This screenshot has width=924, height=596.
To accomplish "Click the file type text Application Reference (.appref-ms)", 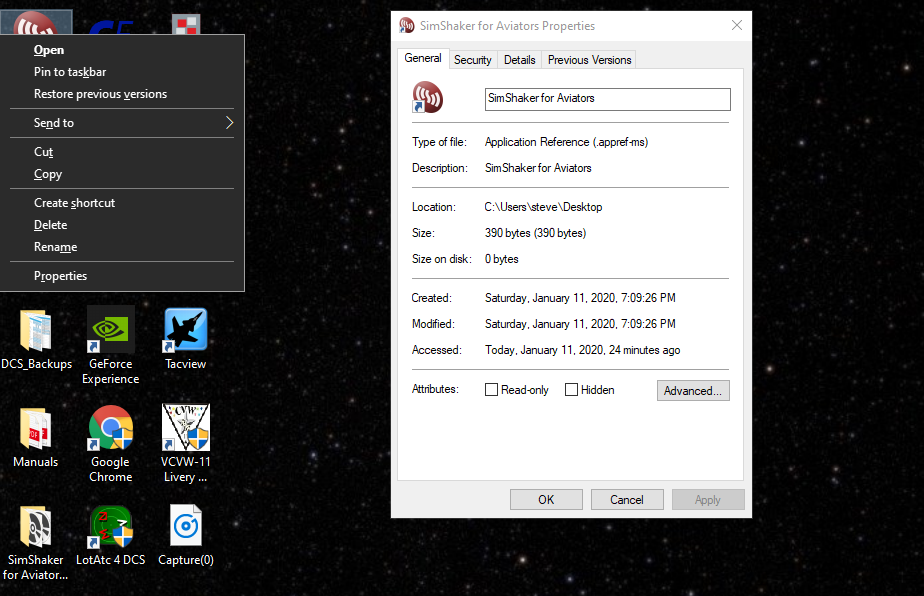I will point(566,142).
